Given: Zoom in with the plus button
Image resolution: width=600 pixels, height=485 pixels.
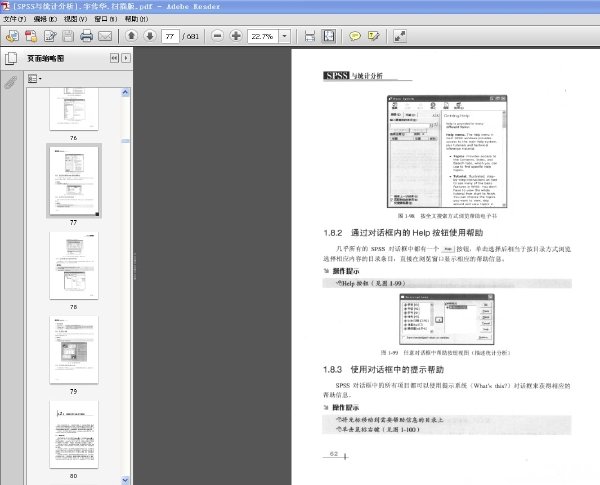Looking at the screenshot, I should click(x=236, y=36).
